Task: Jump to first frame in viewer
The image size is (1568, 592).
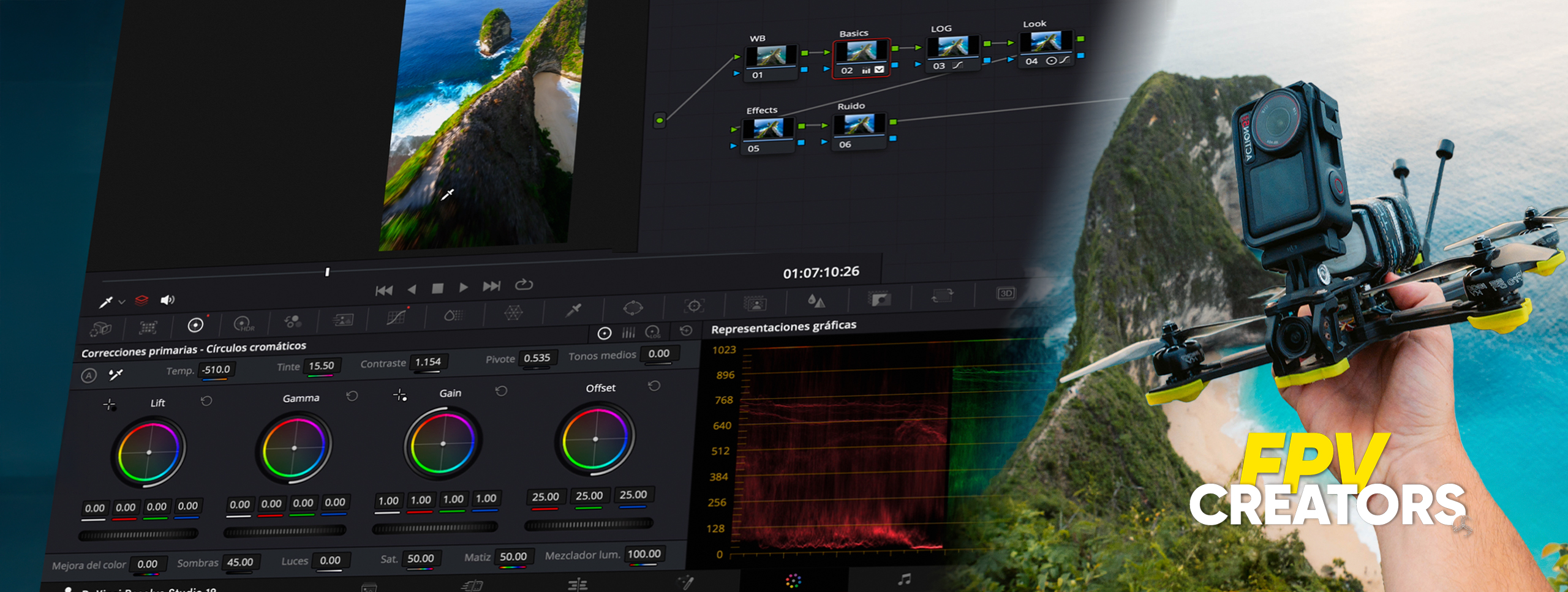Action: (x=384, y=290)
